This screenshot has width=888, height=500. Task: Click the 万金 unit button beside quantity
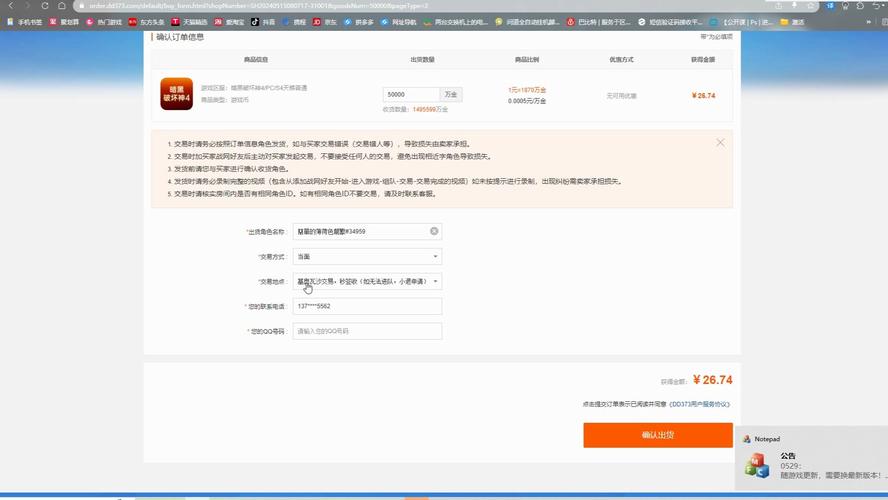tap(451, 95)
